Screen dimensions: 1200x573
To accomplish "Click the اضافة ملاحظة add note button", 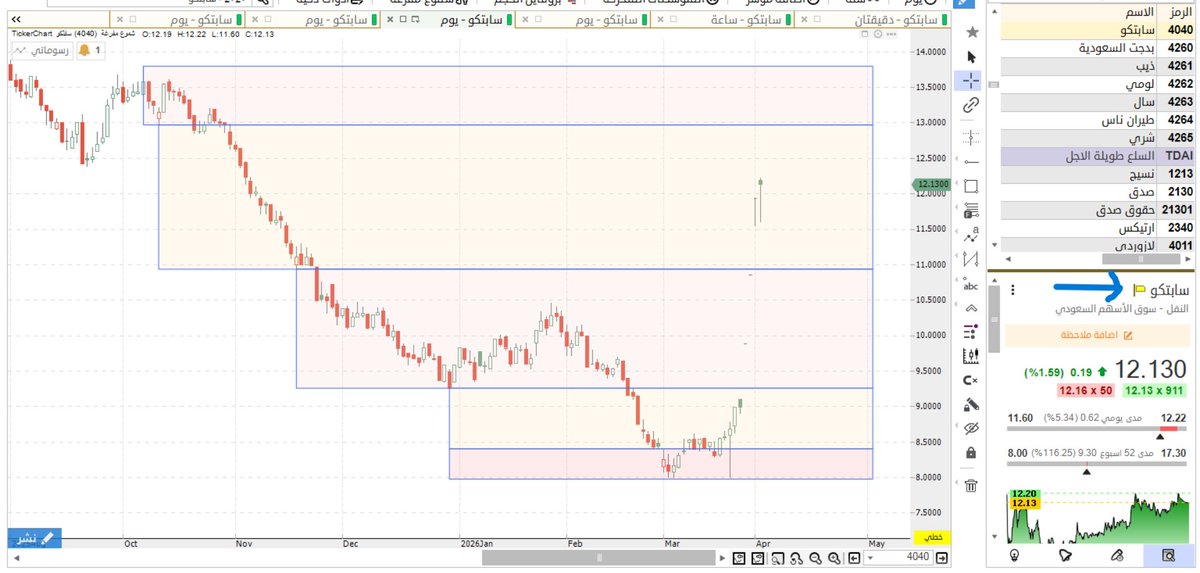I will click(1096, 335).
